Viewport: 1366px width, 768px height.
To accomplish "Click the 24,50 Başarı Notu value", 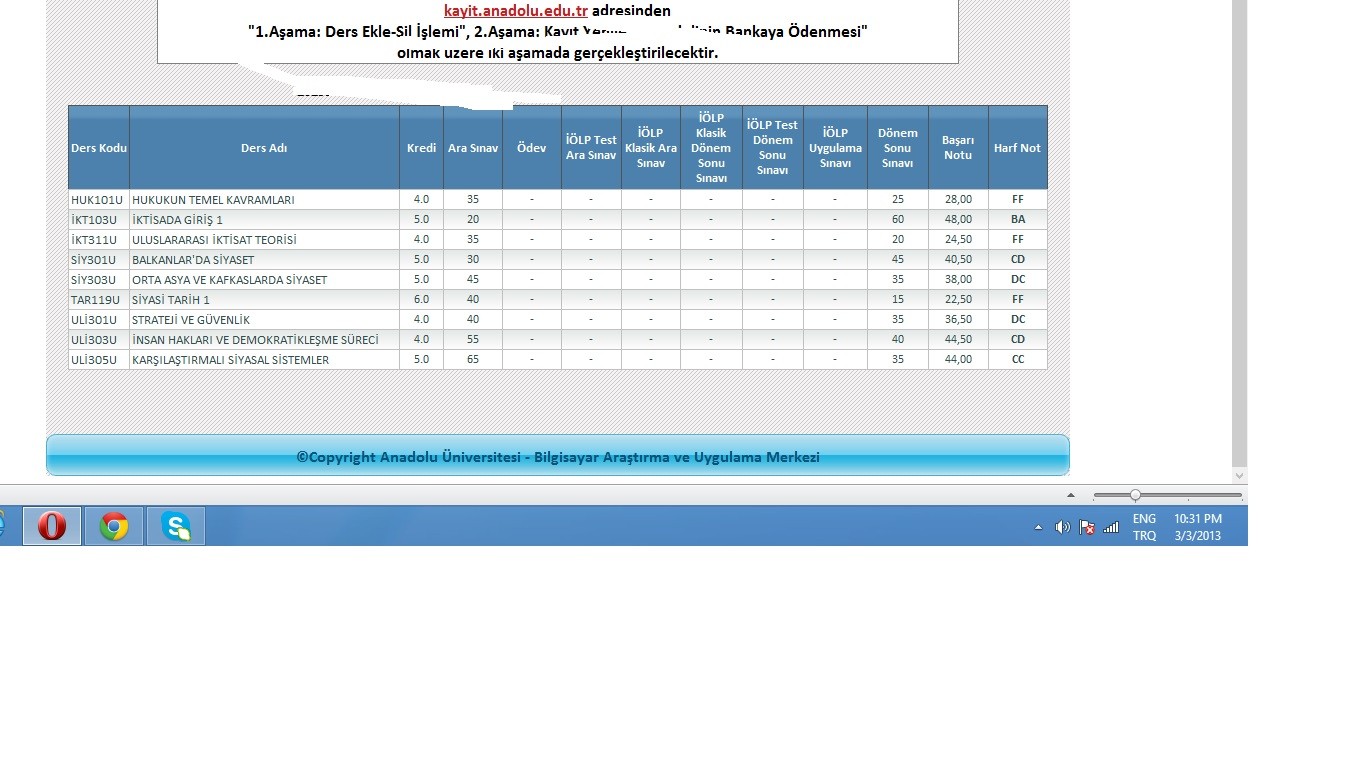I will [x=958, y=240].
